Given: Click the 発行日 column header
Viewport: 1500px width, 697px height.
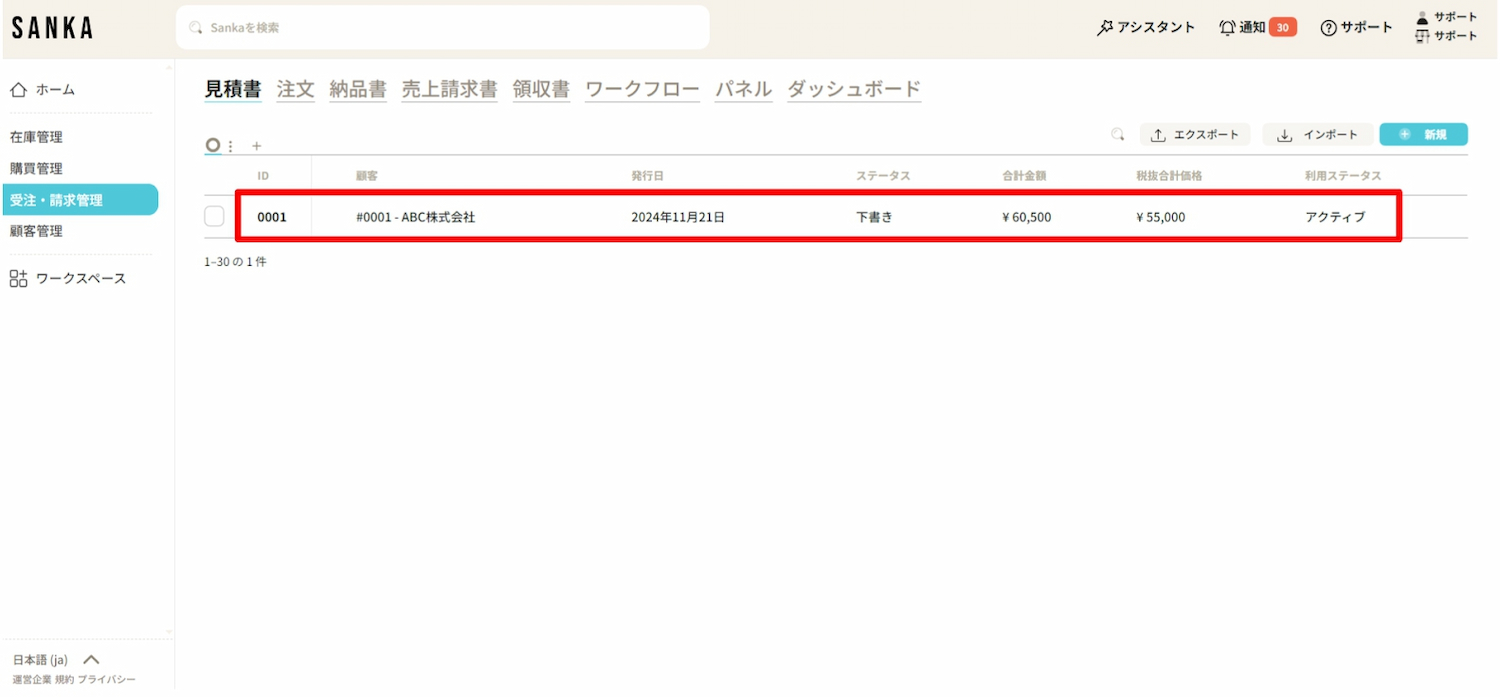Looking at the screenshot, I should 647,176.
